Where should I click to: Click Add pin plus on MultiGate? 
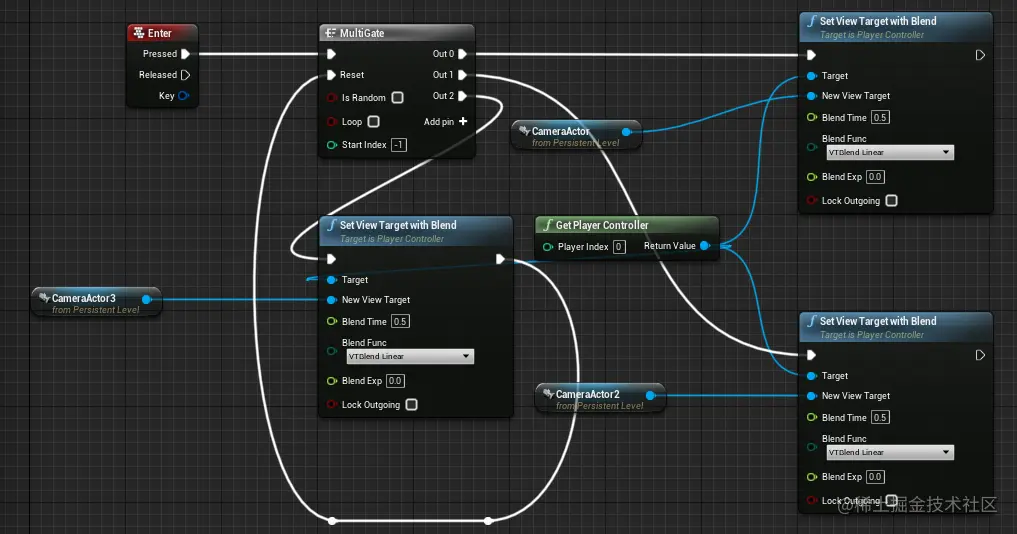pyautogui.click(x=463, y=121)
